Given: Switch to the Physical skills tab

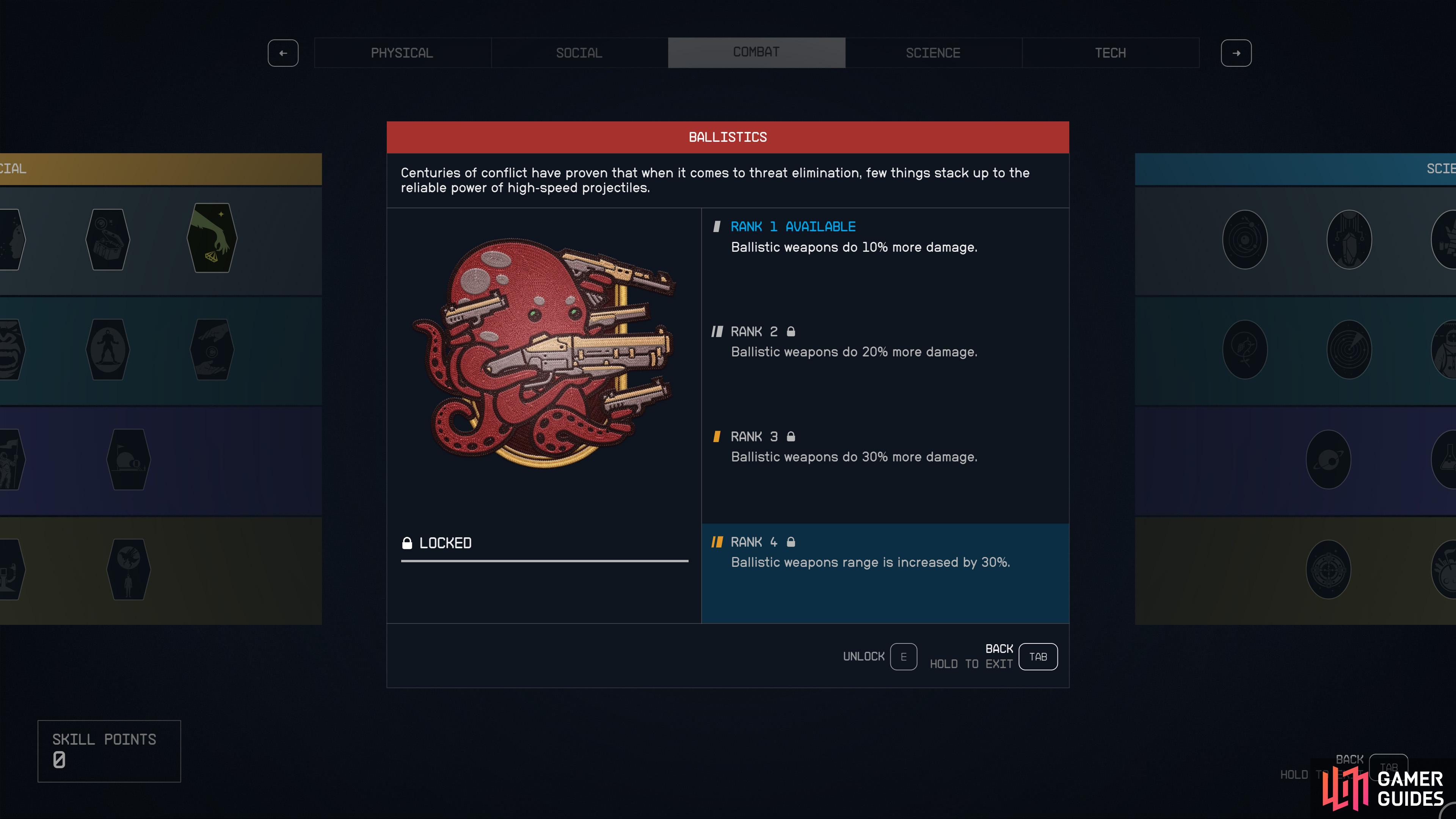Looking at the screenshot, I should coord(402,53).
